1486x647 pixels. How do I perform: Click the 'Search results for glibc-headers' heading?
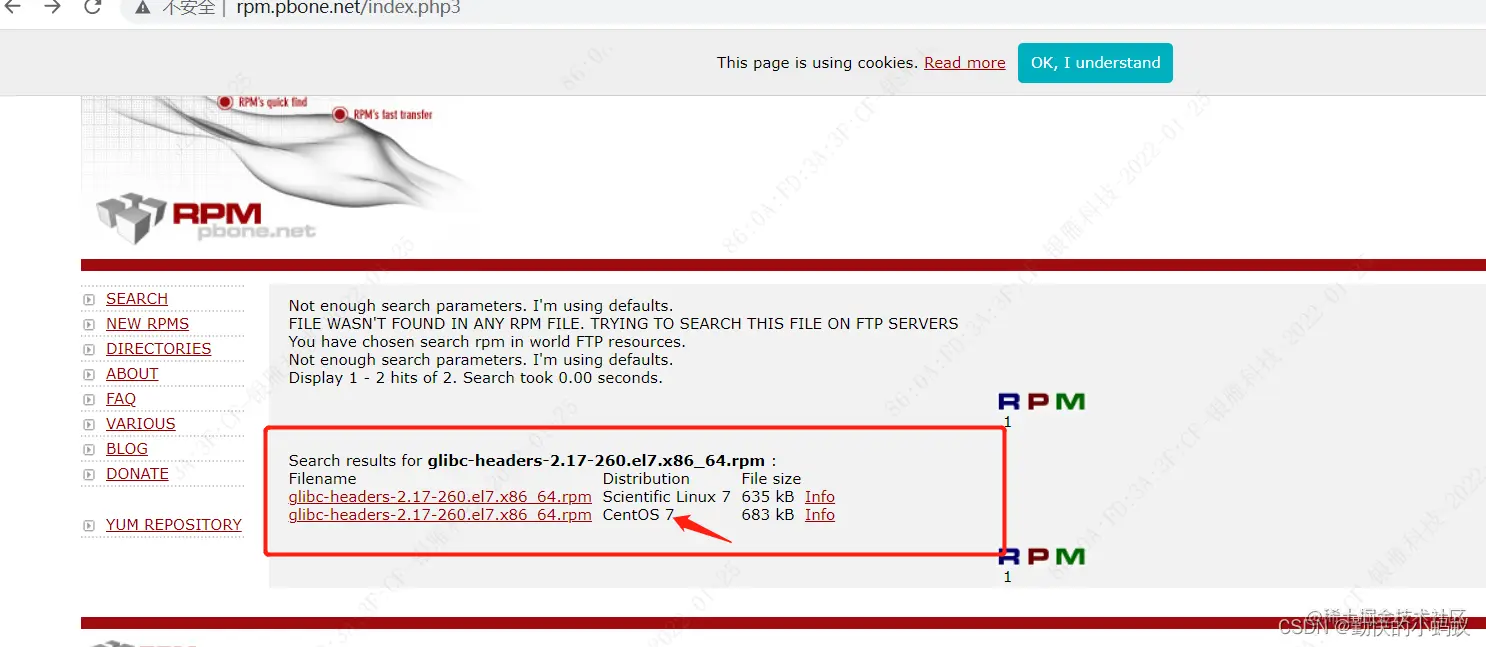[x=533, y=461]
